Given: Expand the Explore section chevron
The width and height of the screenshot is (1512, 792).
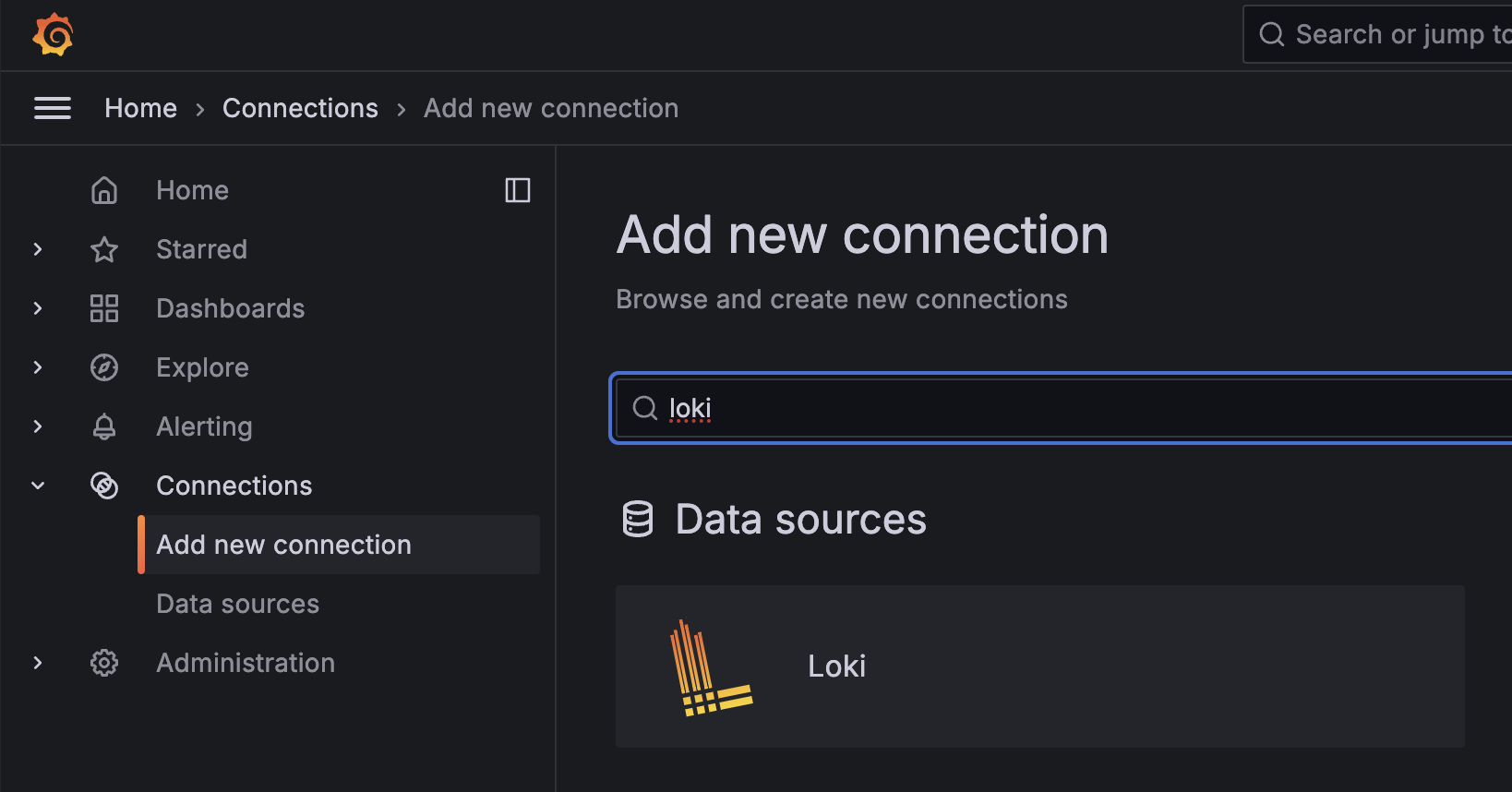Looking at the screenshot, I should [x=38, y=367].
